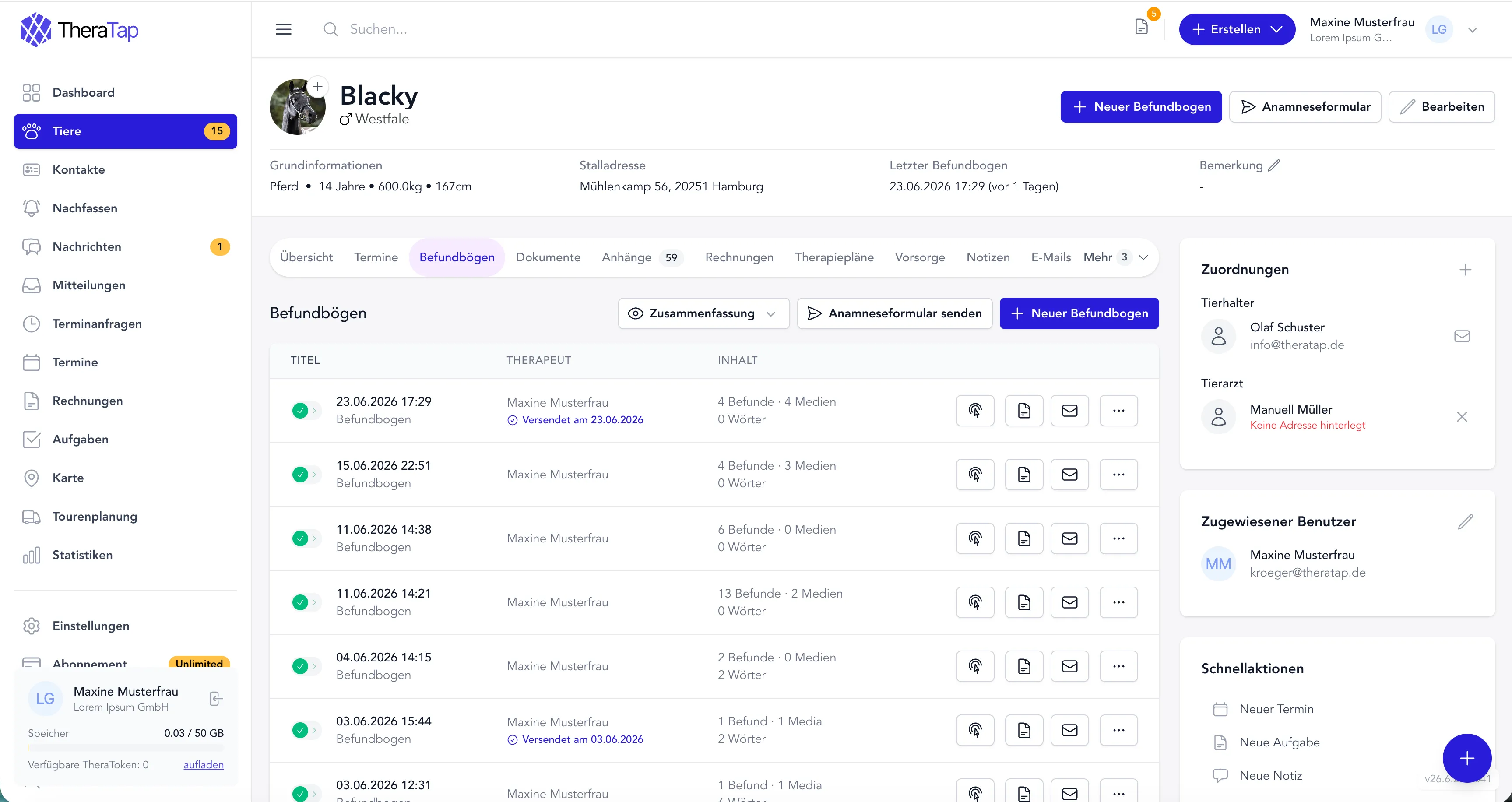Toggle status check of 23.06.2026 17:29 entry

[300, 410]
